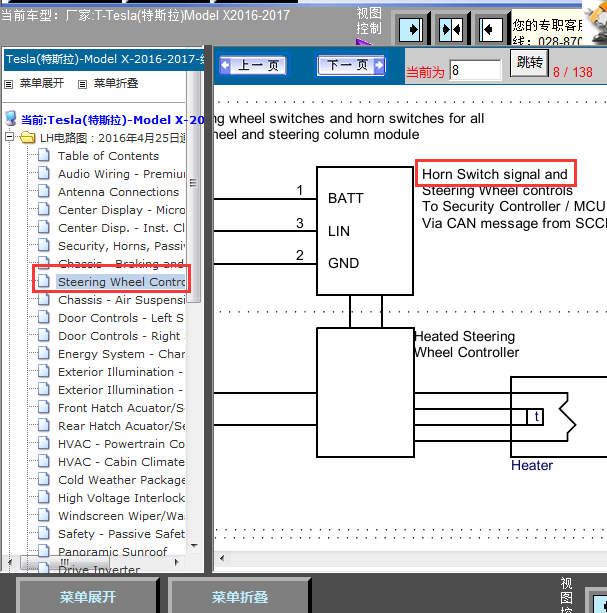Click collapse icon next to 菜单折叠

click(x=82, y=84)
